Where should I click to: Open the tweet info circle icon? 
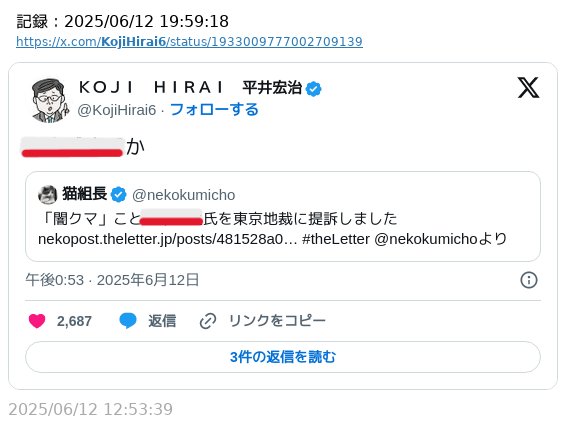529,280
